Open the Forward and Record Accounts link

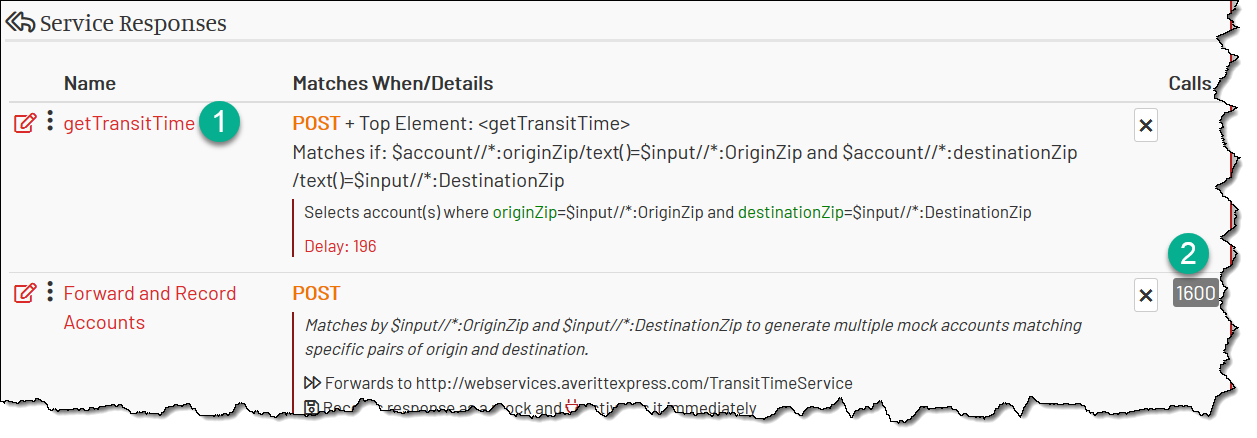(150, 308)
